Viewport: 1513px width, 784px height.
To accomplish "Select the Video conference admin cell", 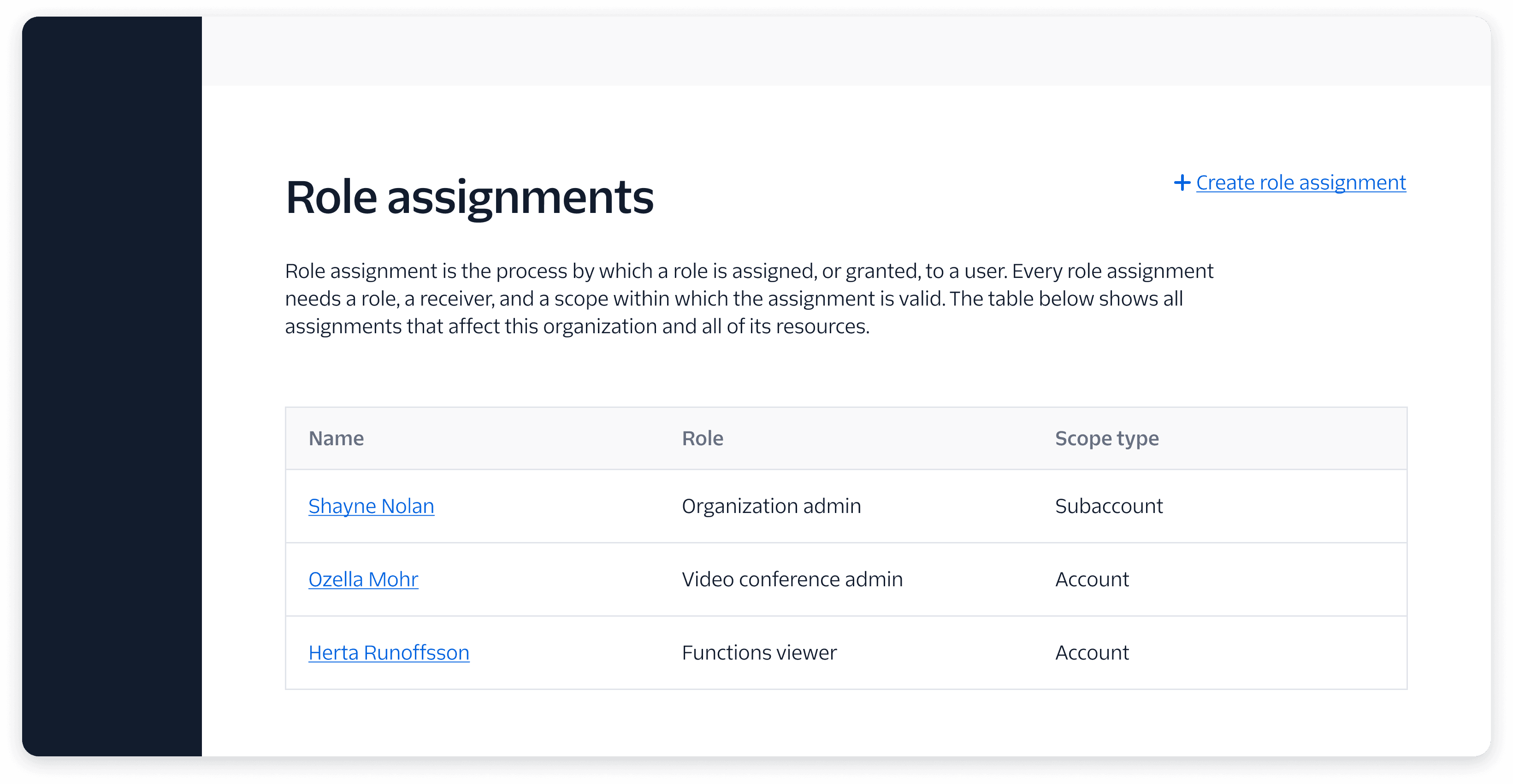I will (x=792, y=580).
